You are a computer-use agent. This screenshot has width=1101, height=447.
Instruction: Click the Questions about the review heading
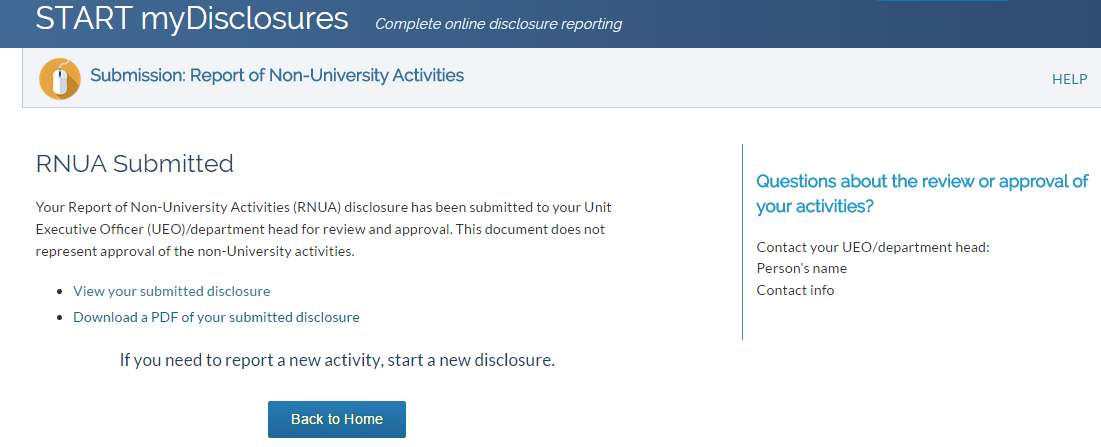(922, 194)
